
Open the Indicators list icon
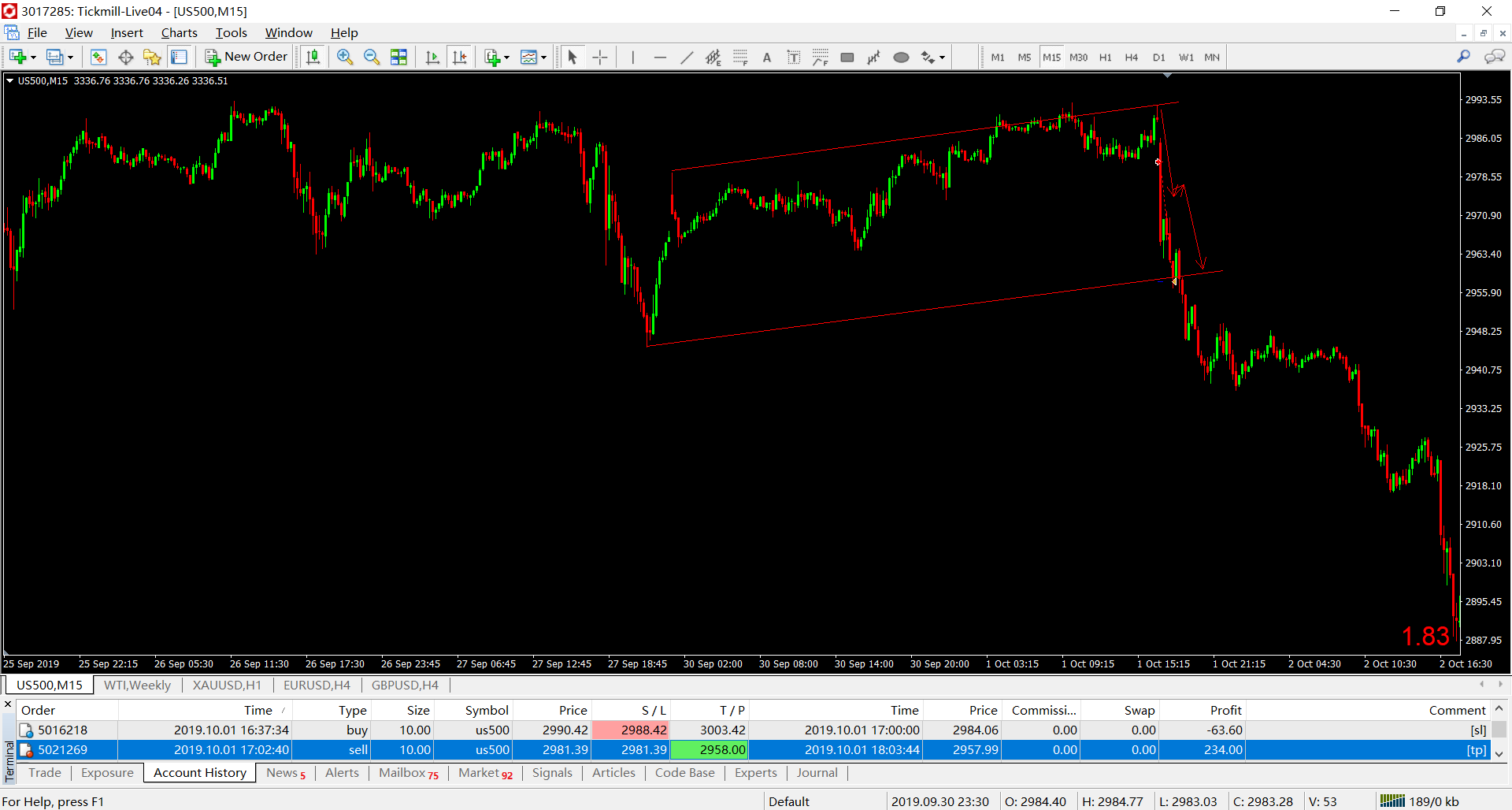492,57
